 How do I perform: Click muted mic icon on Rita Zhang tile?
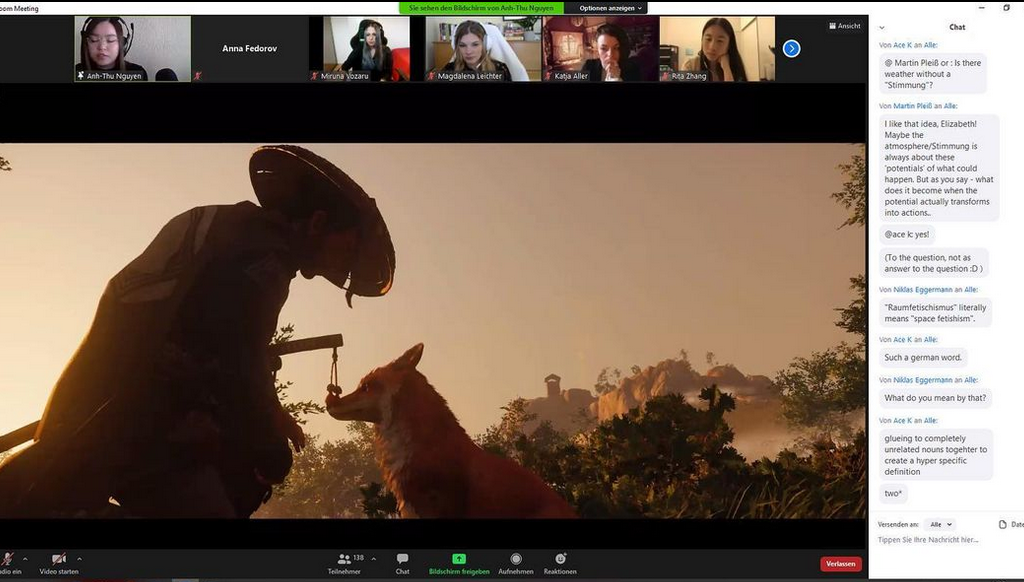[665, 76]
